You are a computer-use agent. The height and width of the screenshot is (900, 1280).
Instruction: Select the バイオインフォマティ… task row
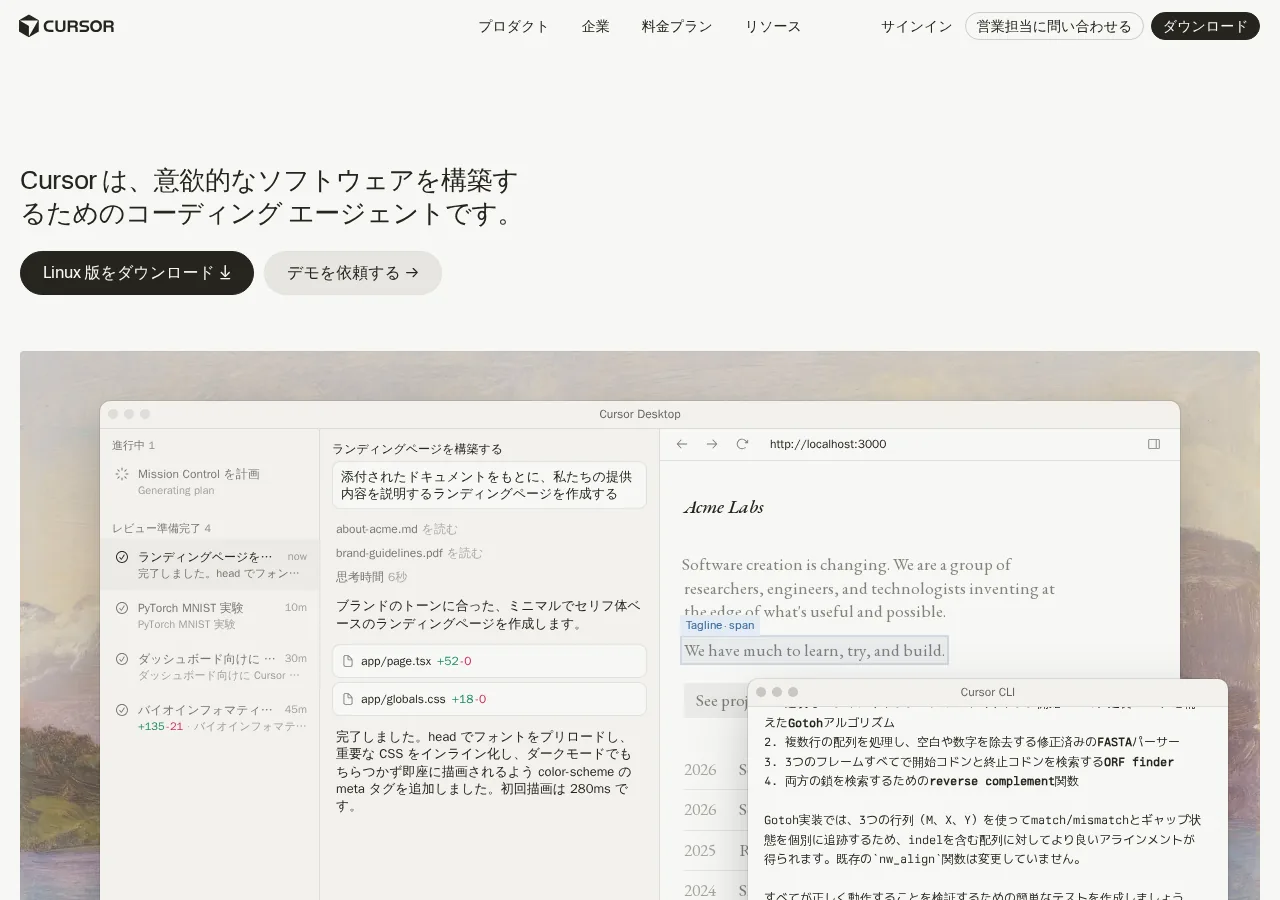point(210,717)
